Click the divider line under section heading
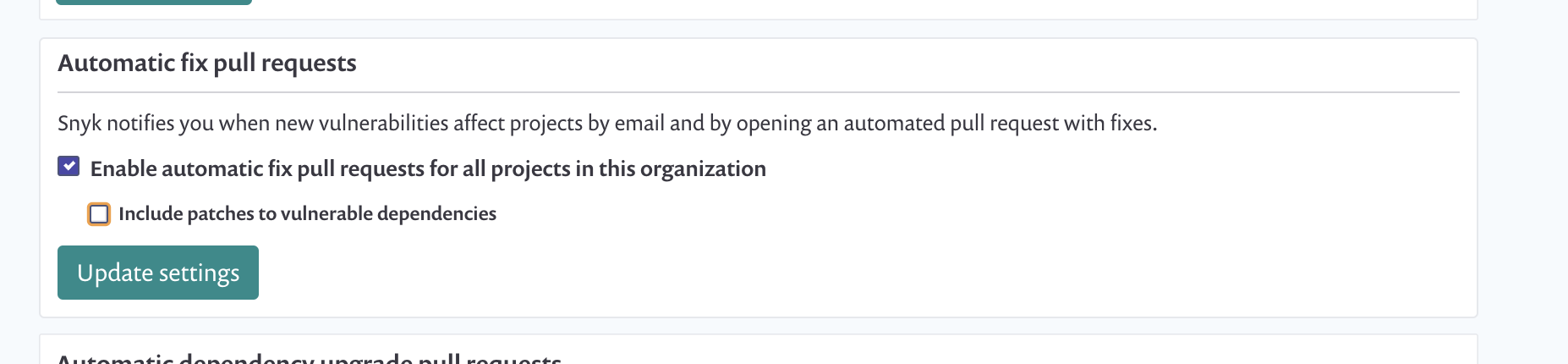 [x=759, y=91]
